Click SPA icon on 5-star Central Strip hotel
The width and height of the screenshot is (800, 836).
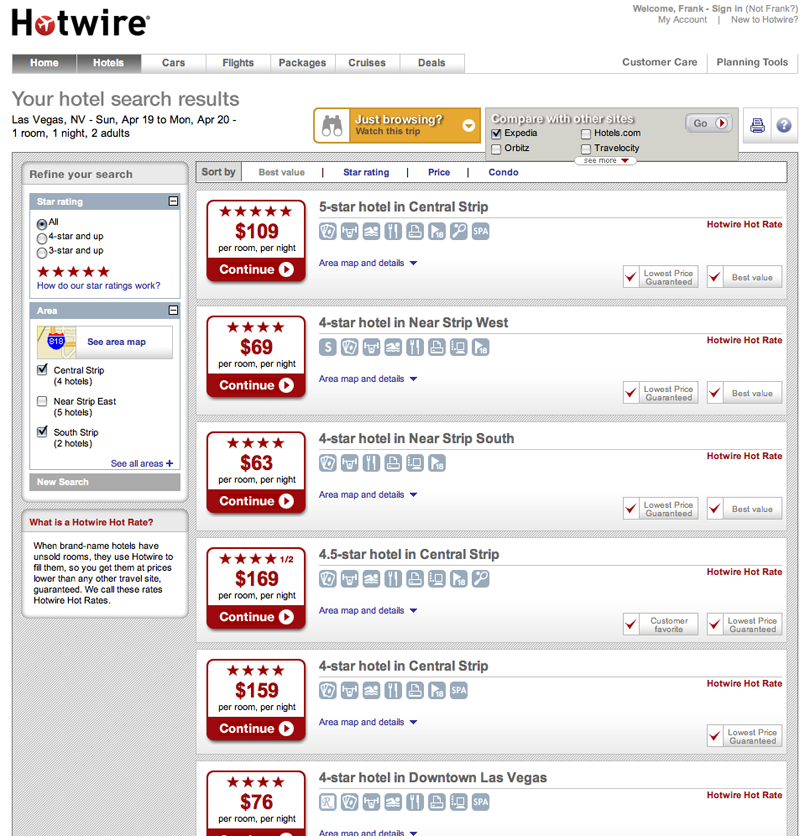pyautogui.click(x=481, y=231)
